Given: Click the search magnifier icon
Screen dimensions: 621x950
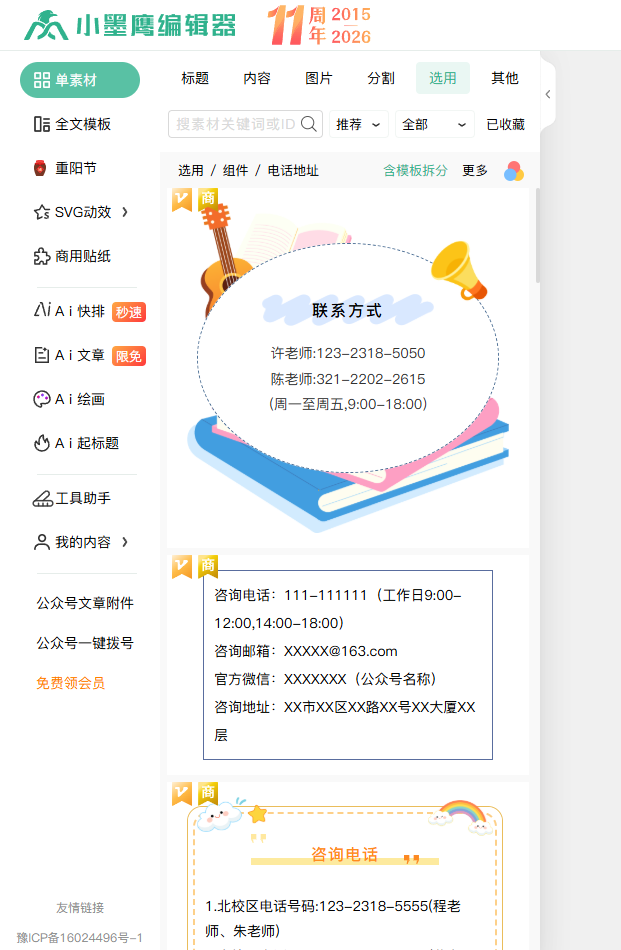Looking at the screenshot, I should (309, 124).
